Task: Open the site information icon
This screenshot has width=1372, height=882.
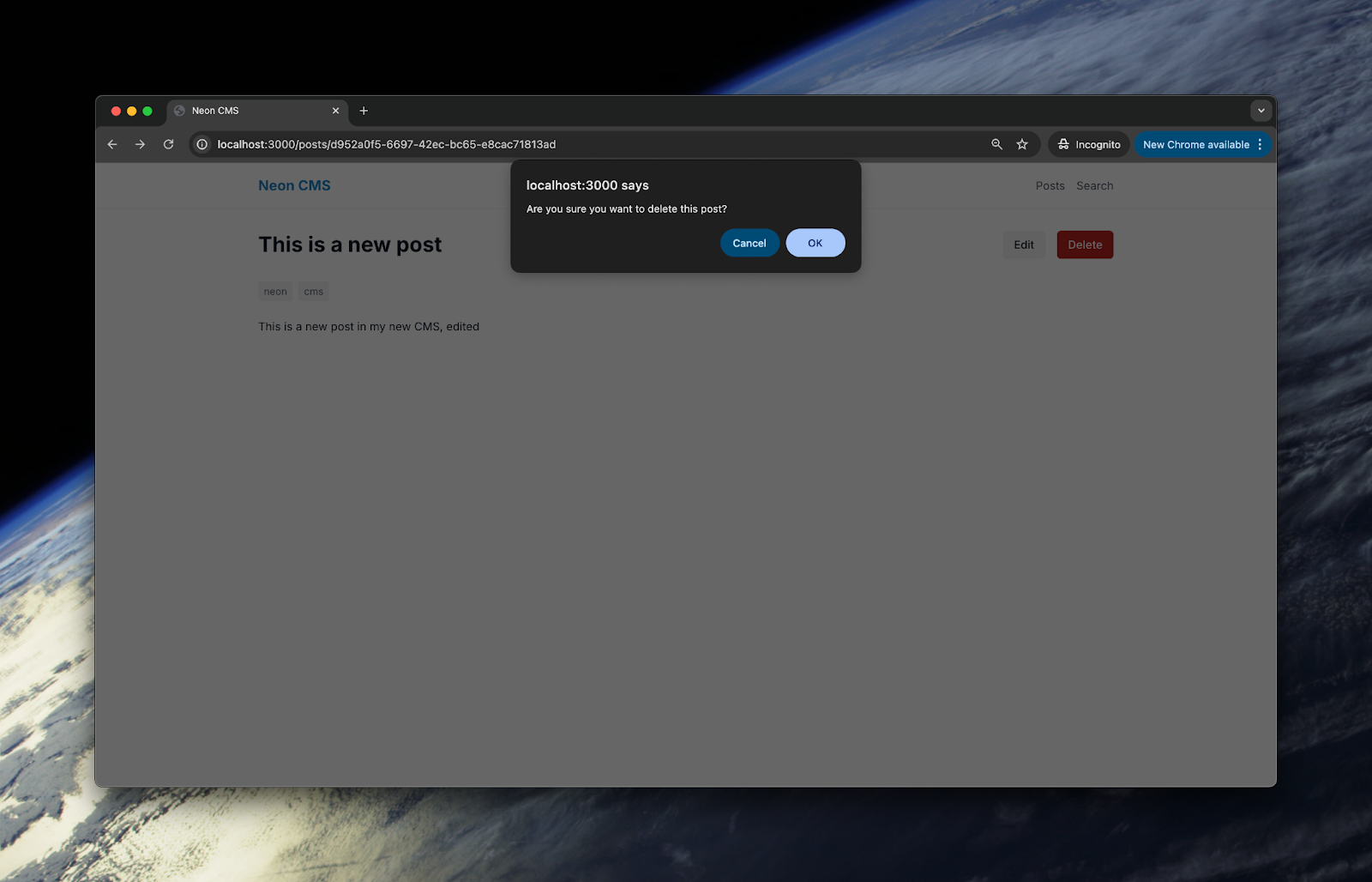Action: pos(202,144)
